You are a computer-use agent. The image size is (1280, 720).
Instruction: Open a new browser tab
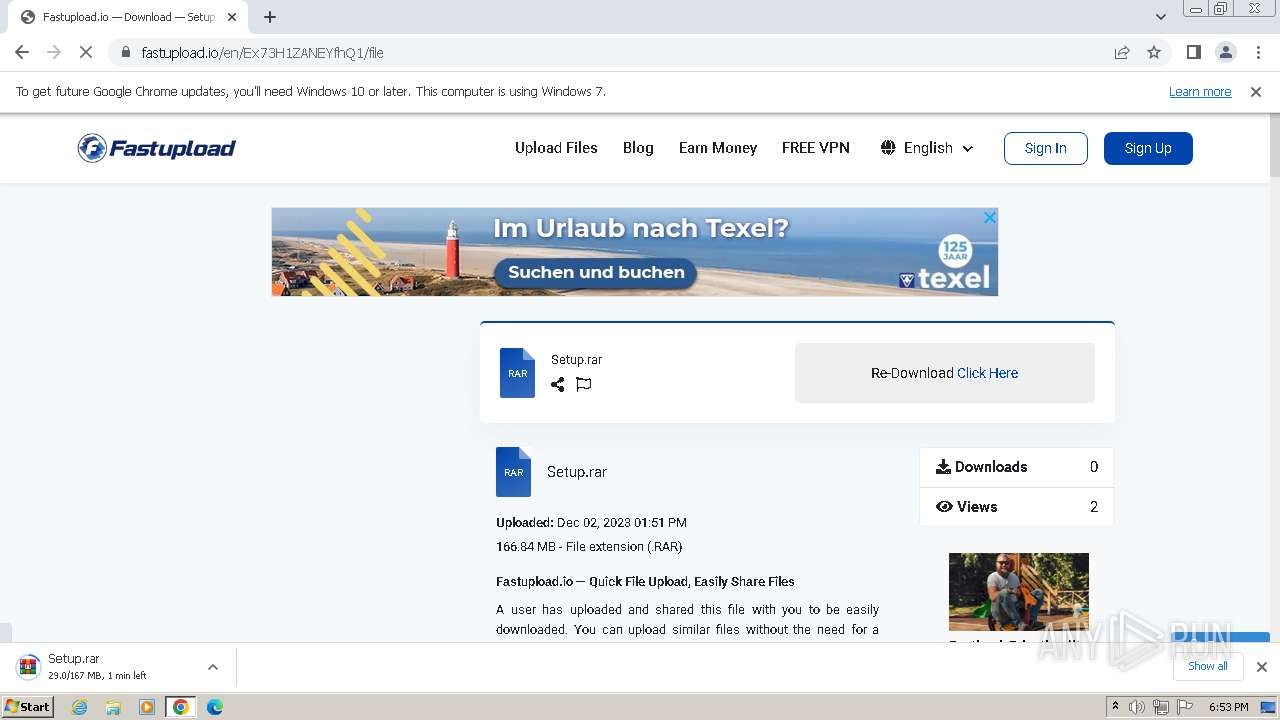pos(270,17)
